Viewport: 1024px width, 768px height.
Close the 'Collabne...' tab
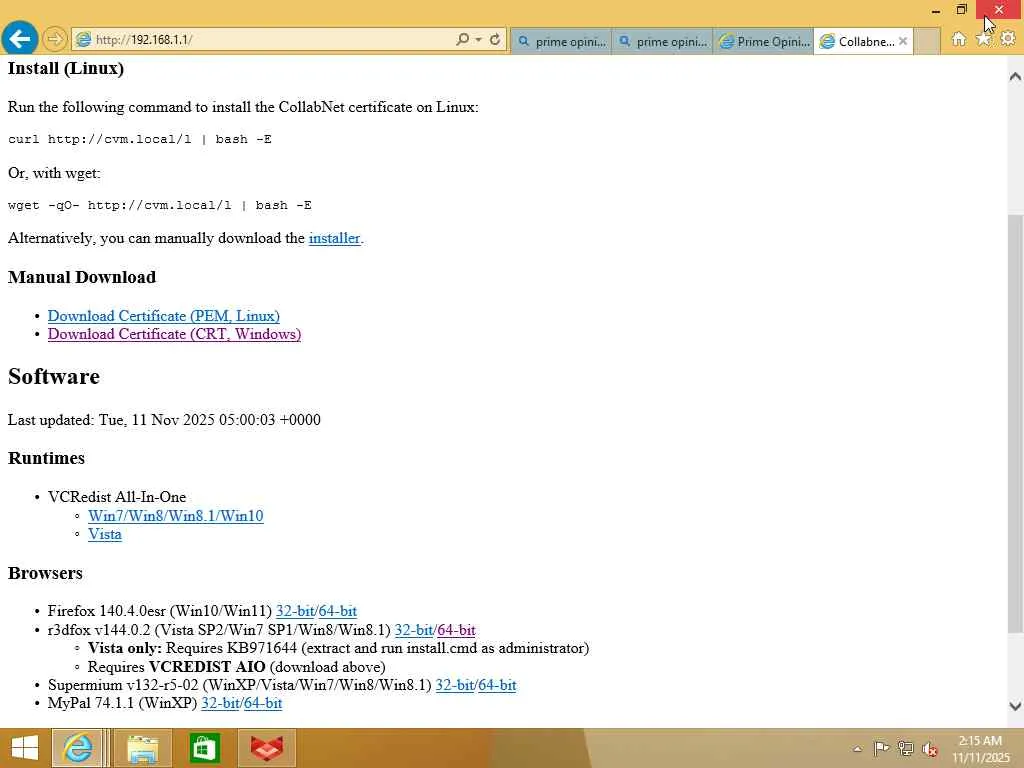903,41
